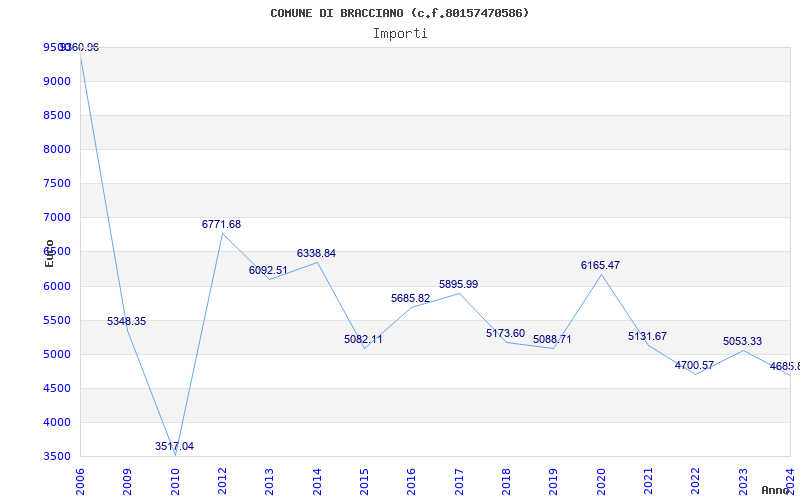Select the 2013 x-axis year label
The height and width of the screenshot is (500, 800).
coord(269,482)
